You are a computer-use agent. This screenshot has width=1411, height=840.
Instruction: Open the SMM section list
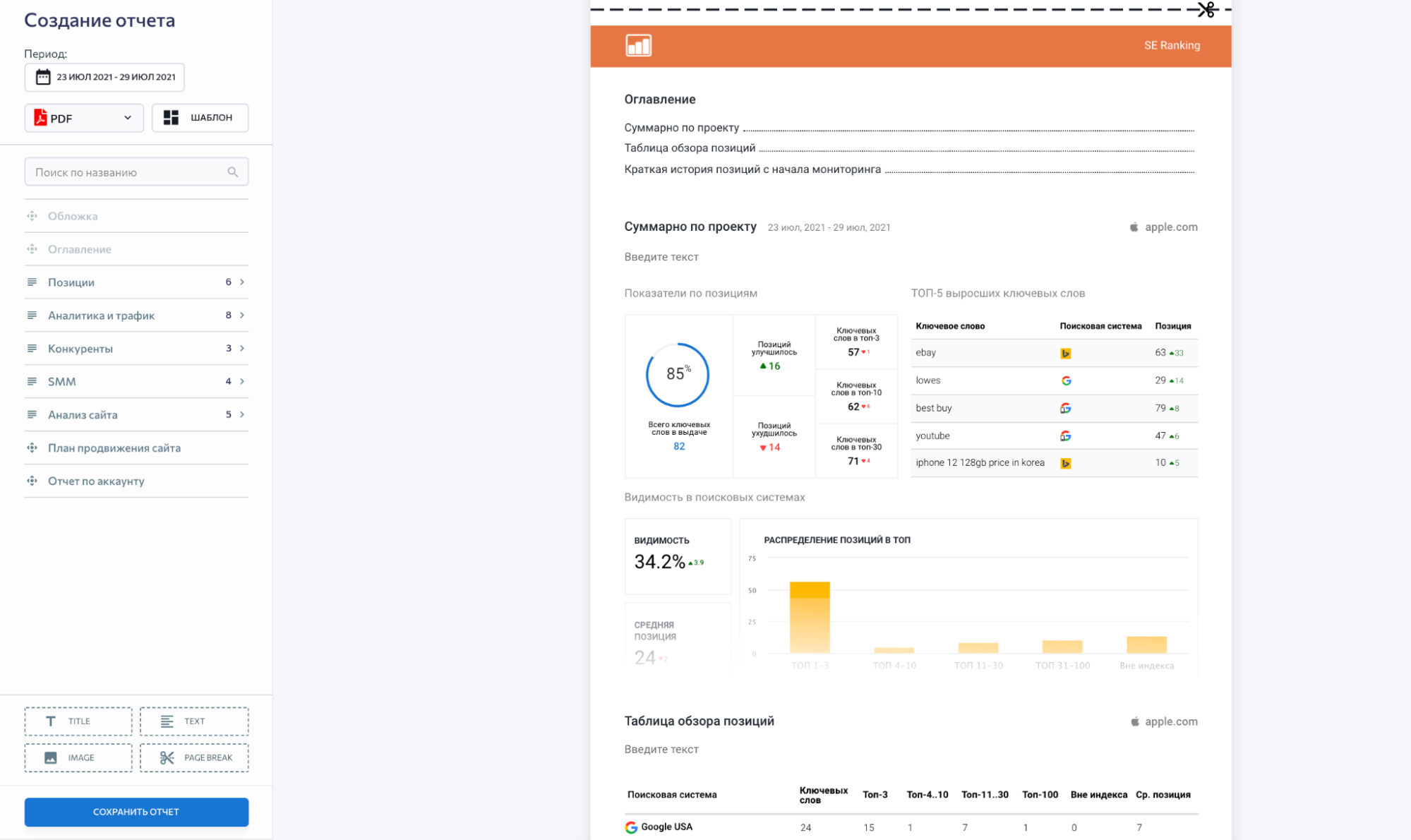click(242, 382)
